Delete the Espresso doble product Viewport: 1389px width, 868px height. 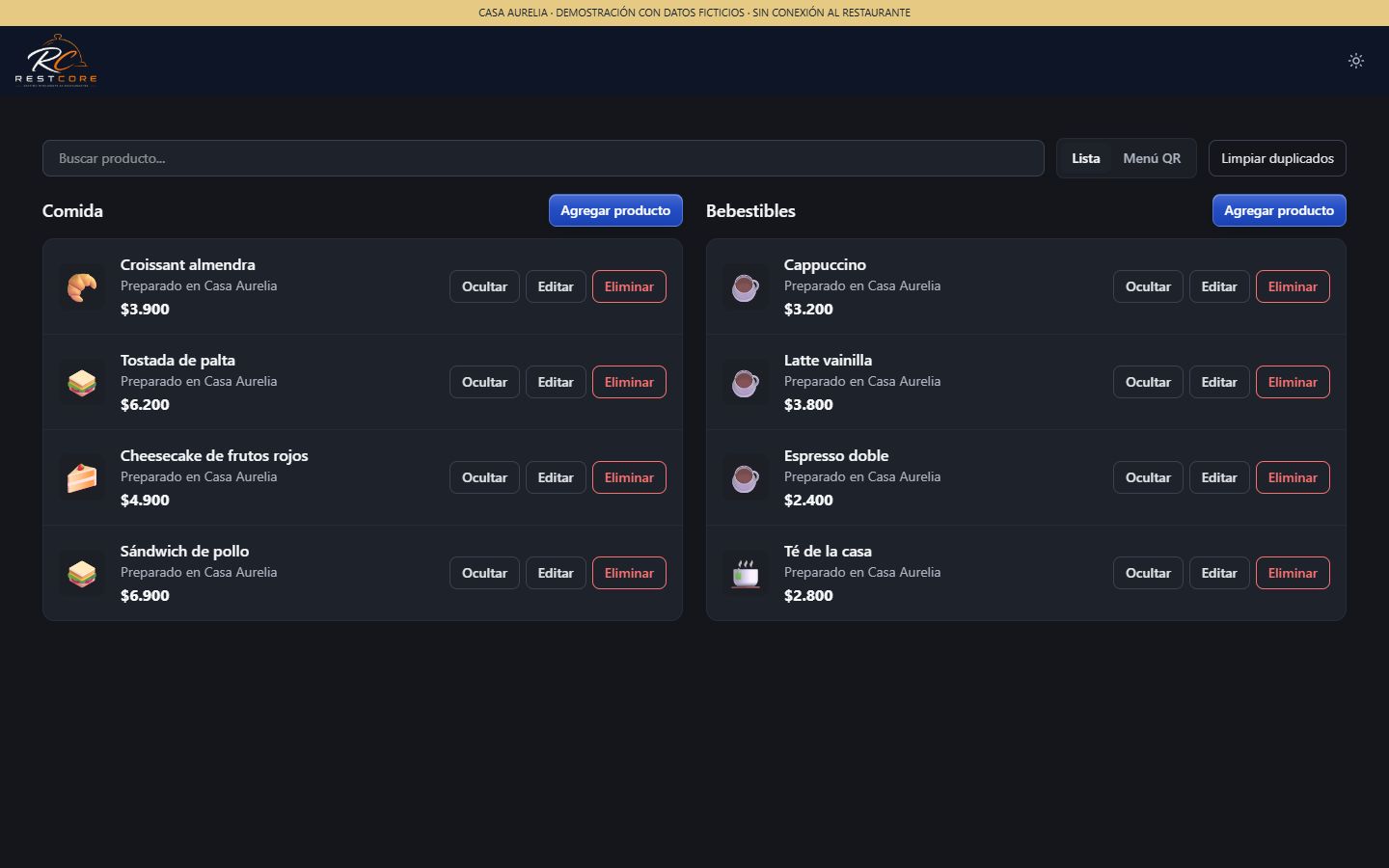click(1293, 477)
